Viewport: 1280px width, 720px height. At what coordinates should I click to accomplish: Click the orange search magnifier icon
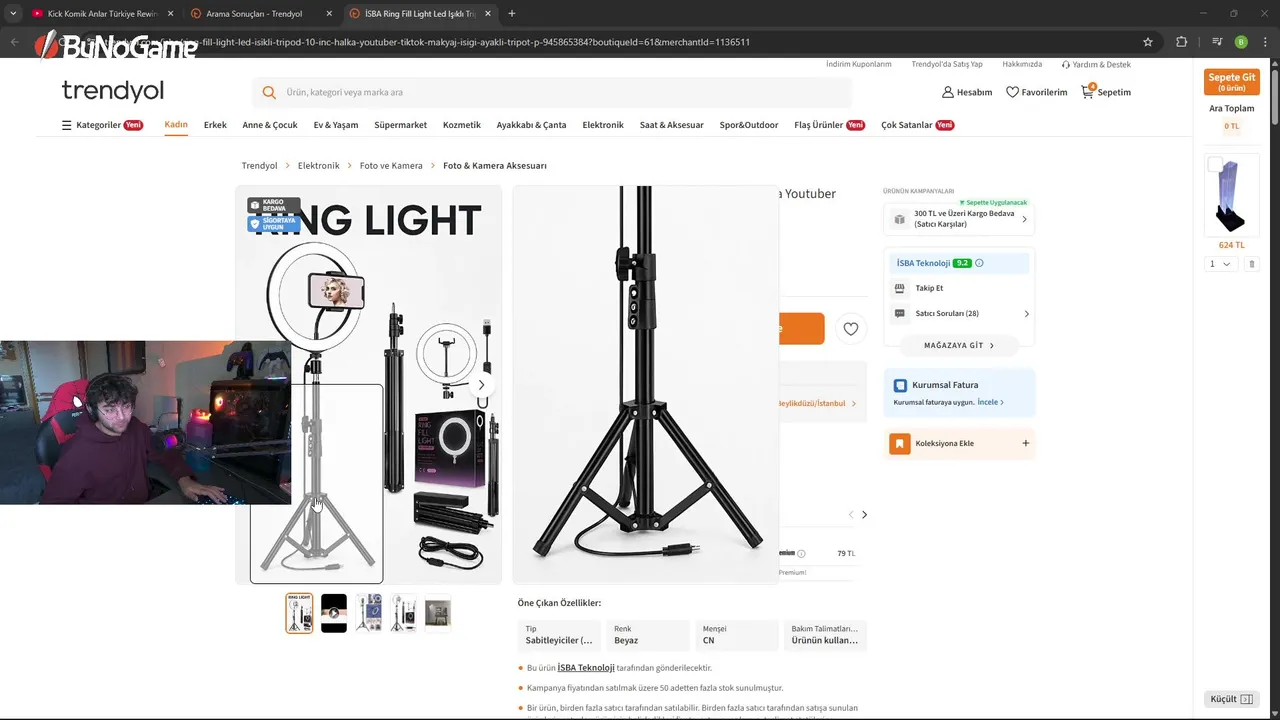click(x=269, y=92)
